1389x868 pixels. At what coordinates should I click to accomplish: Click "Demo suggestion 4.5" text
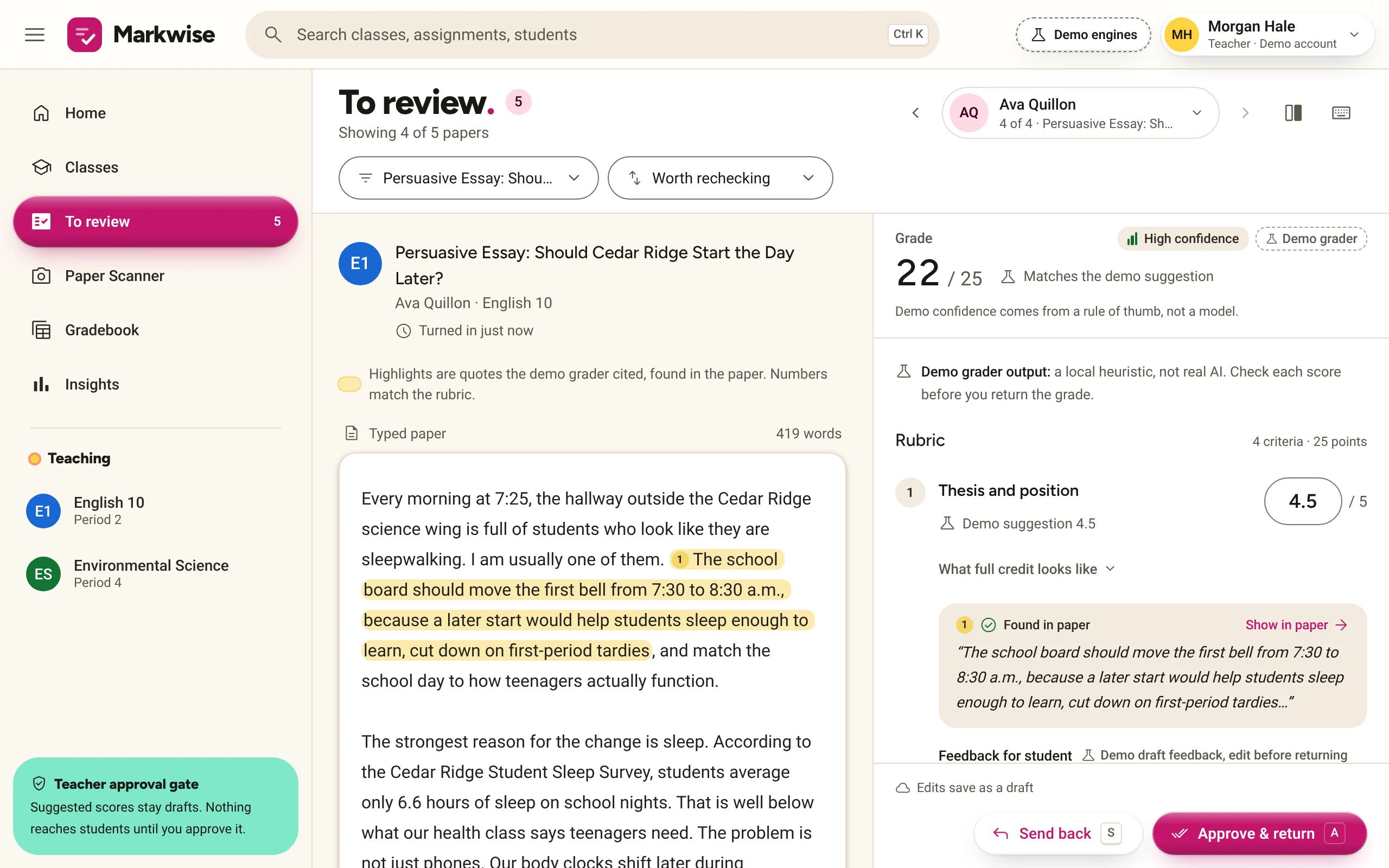point(1029,524)
